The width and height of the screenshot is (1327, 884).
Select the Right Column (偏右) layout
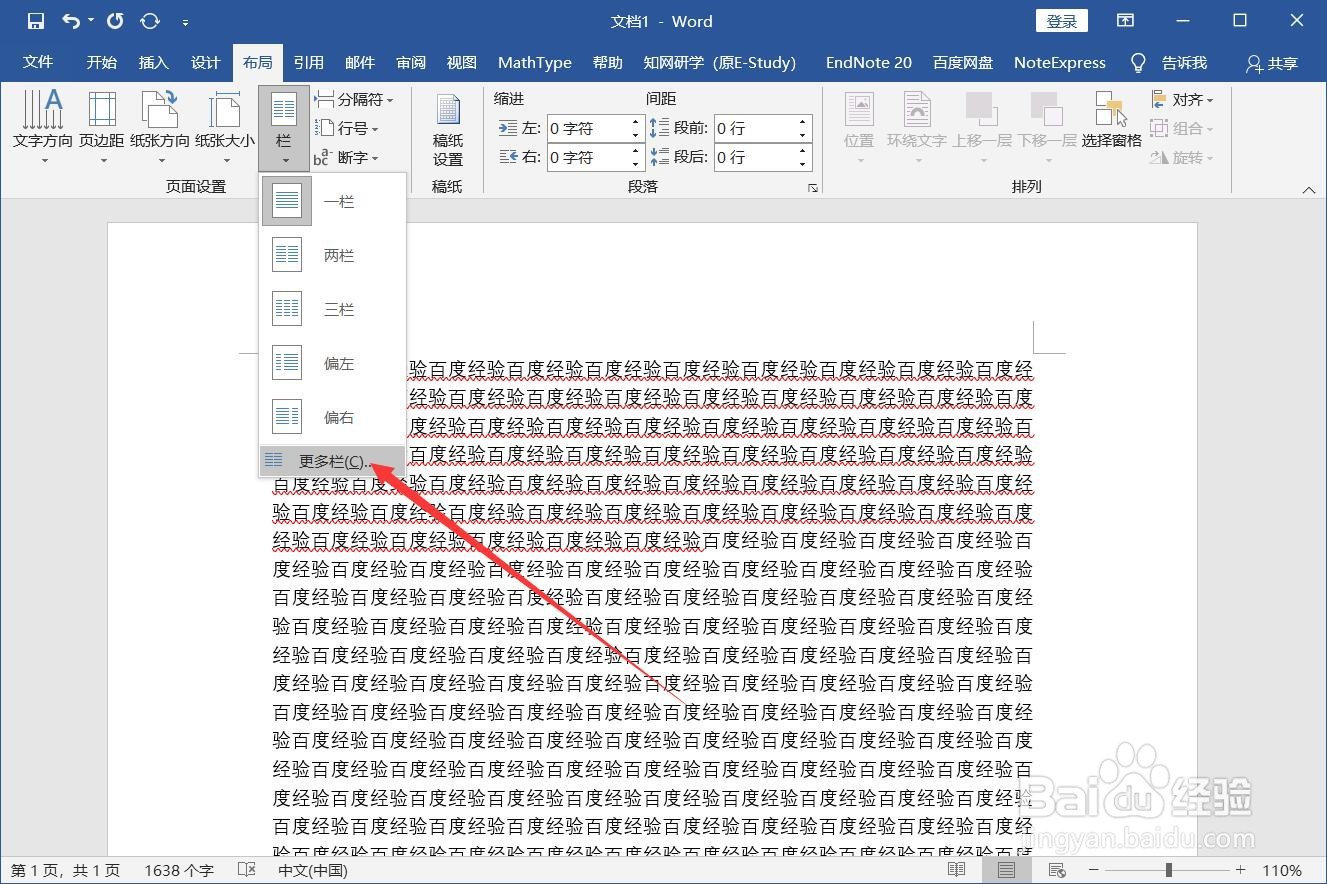tap(333, 417)
